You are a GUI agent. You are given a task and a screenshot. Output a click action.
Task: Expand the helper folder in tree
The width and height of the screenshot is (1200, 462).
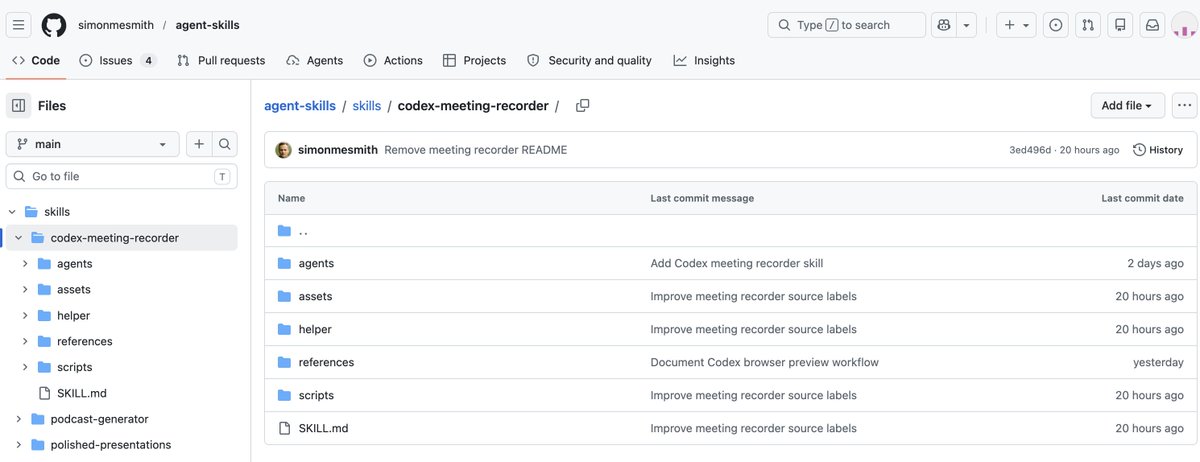[x=25, y=316]
